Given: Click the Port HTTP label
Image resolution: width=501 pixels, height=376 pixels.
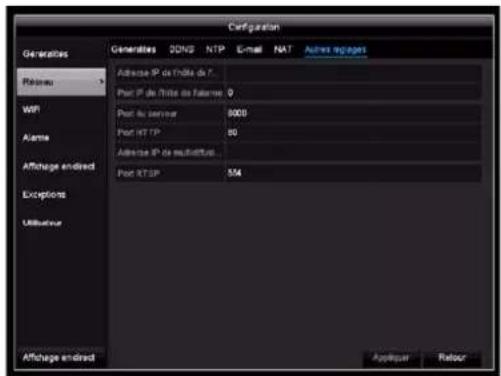Looking at the screenshot, I should click(139, 133).
